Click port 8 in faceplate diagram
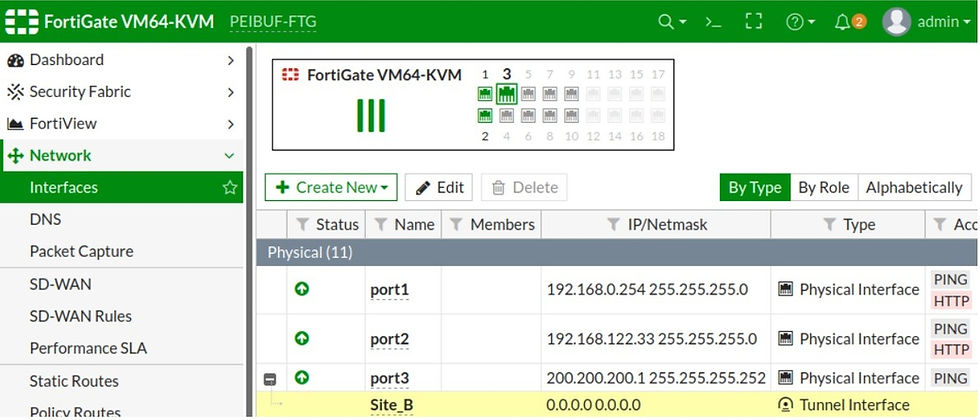The width and height of the screenshot is (980, 420). 550,116
